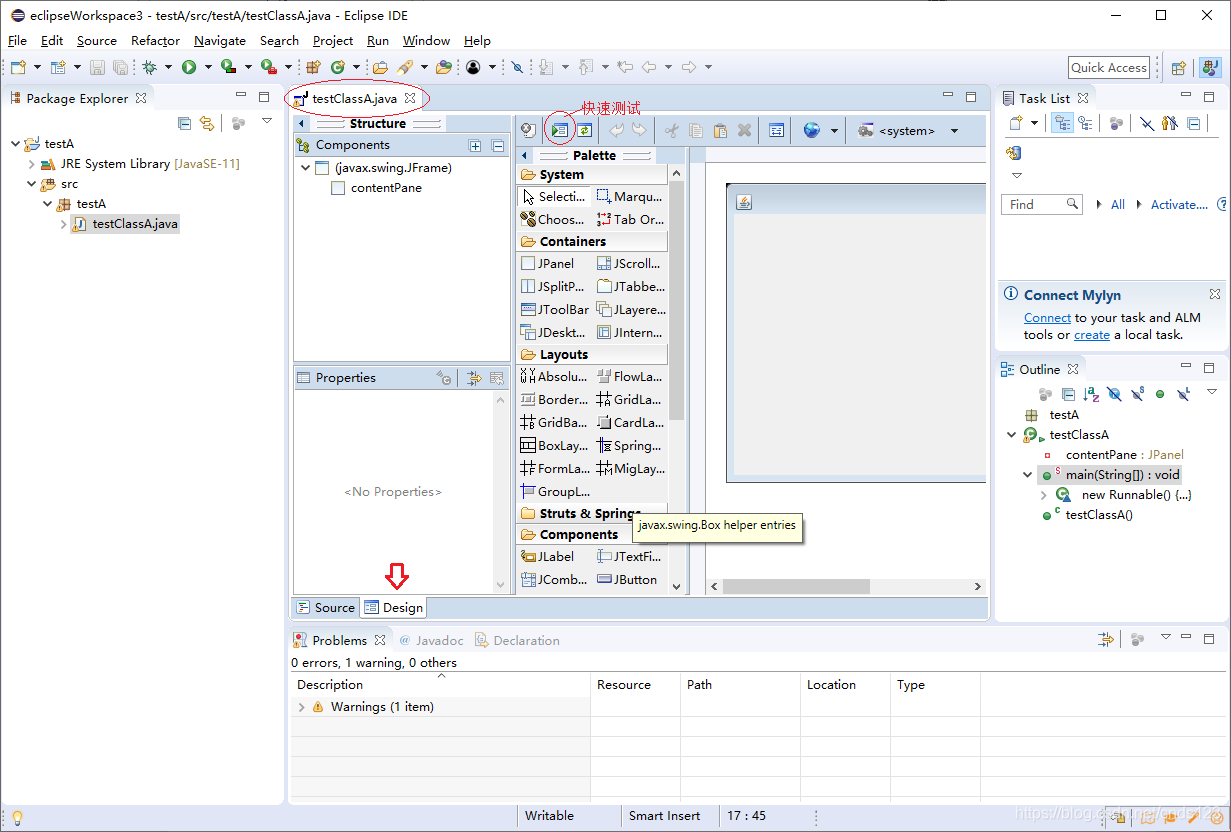Select the JButton component in the palette
Screen dimensions: 1231x832
[629, 579]
